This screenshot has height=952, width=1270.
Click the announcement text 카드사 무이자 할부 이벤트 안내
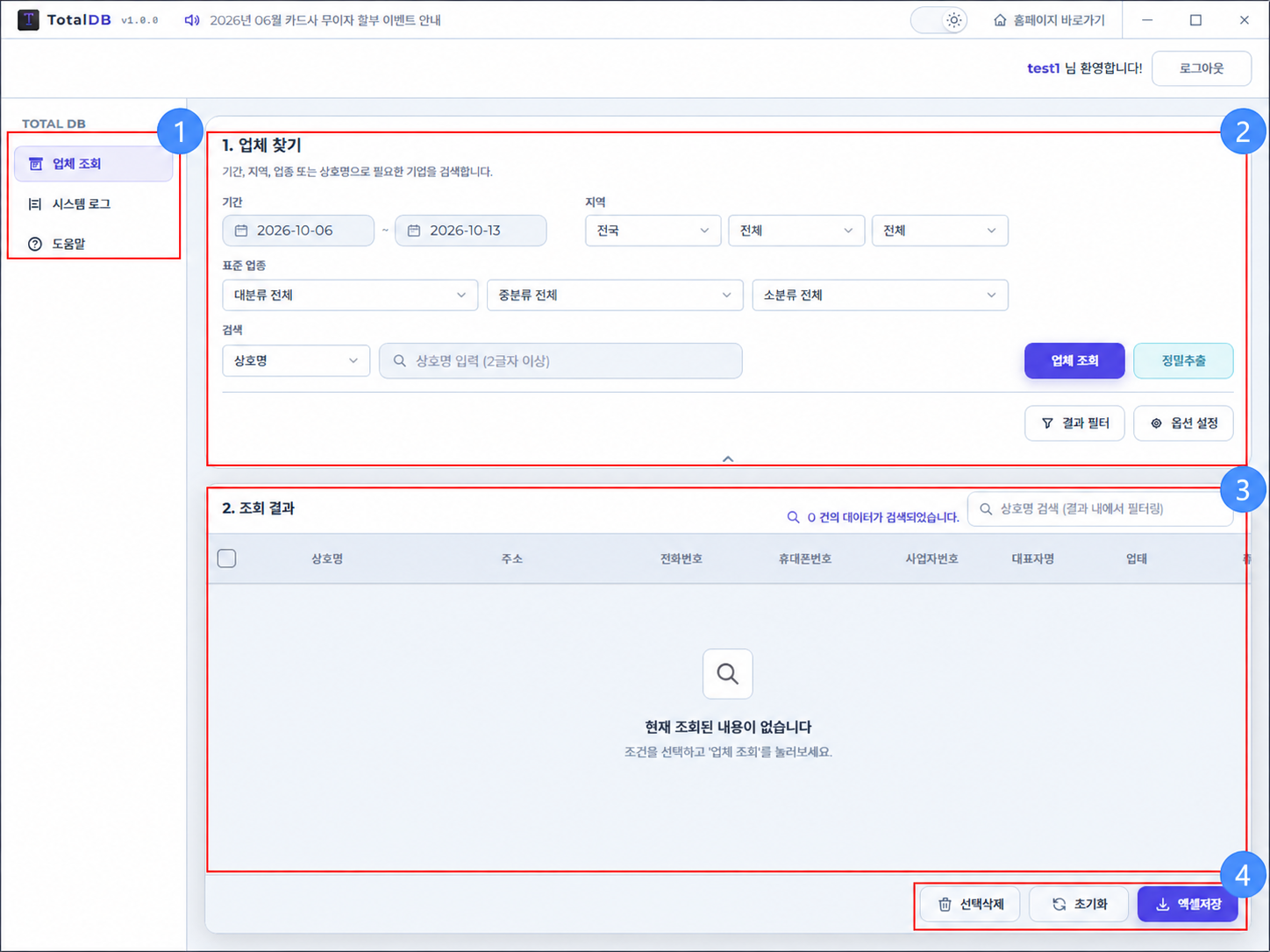[362, 20]
